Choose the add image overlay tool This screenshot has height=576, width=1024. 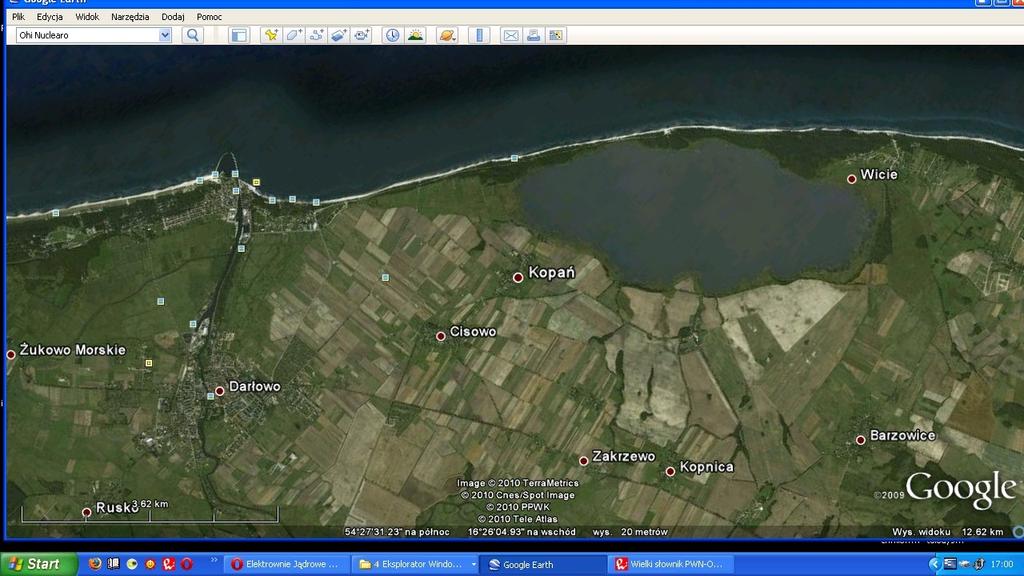(338, 35)
